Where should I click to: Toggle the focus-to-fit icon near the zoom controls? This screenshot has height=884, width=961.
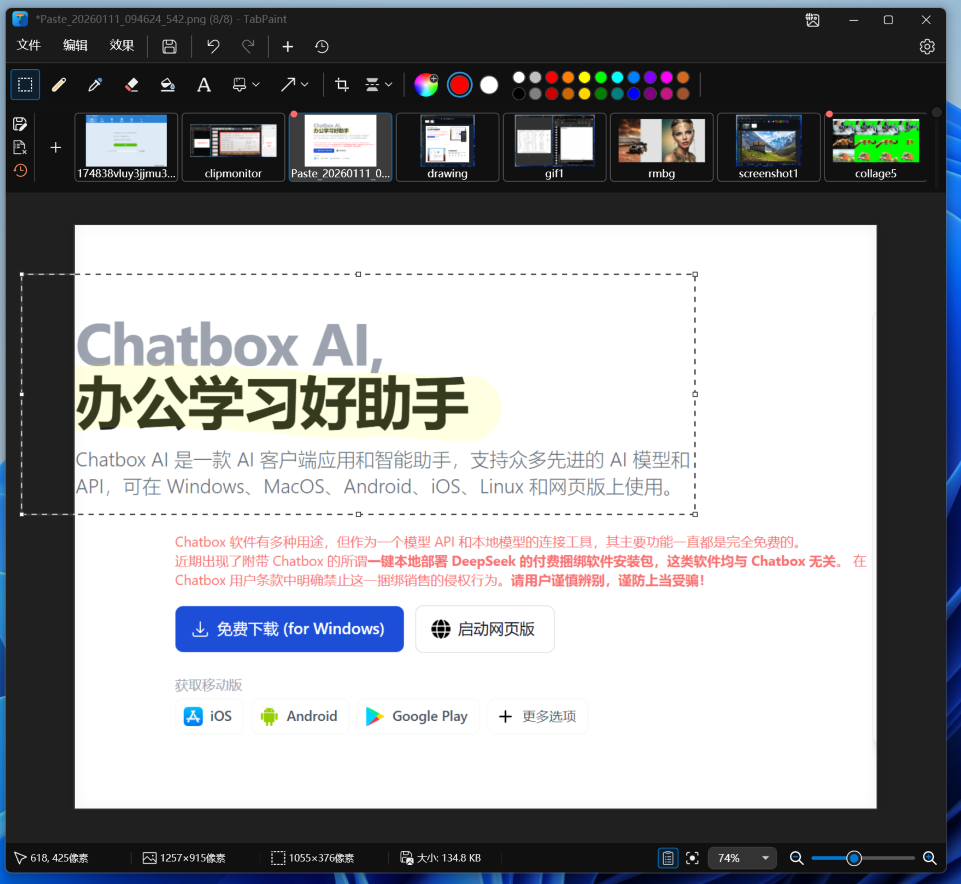click(x=692, y=858)
